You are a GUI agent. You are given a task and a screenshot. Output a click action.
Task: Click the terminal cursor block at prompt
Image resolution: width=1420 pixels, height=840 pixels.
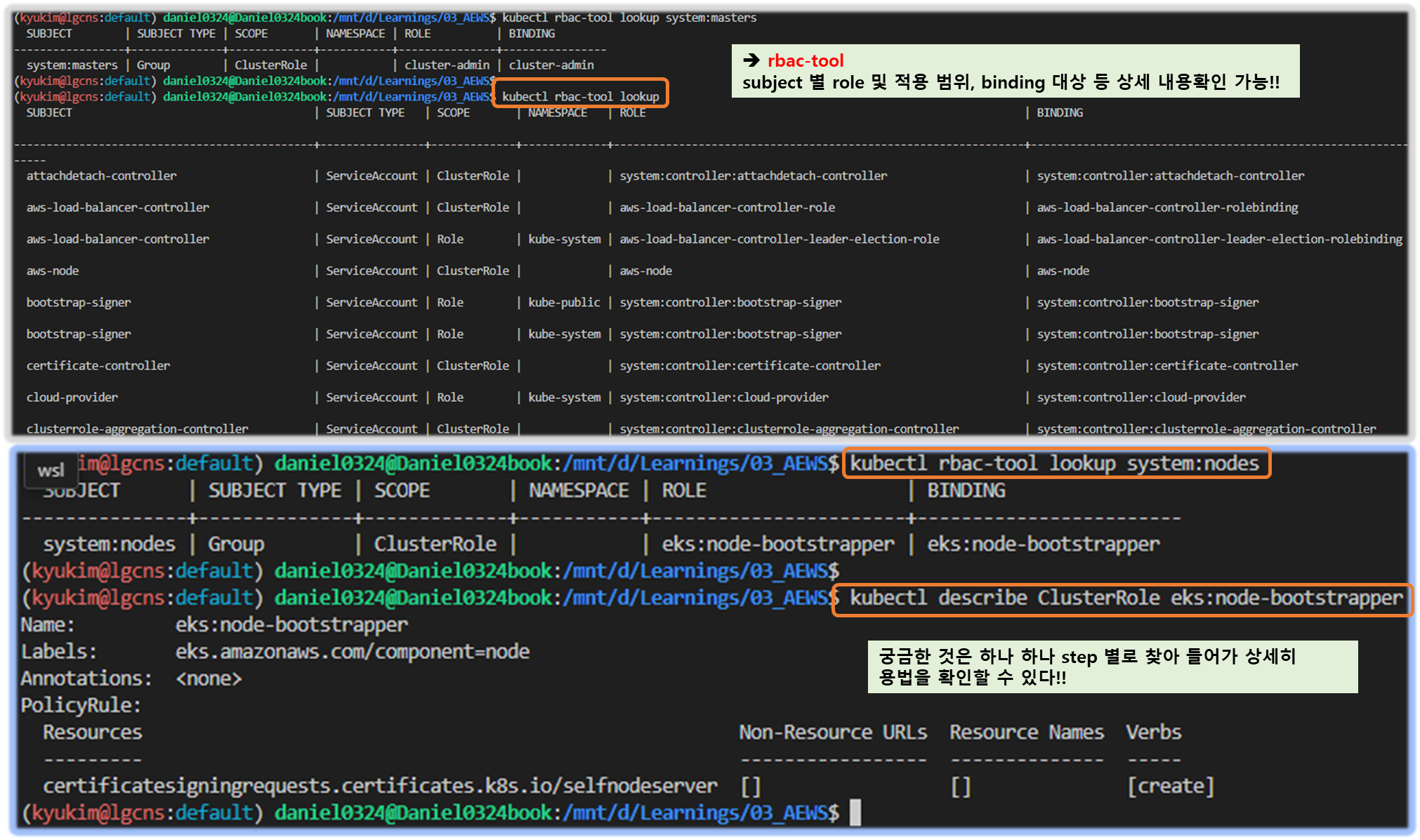855,813
